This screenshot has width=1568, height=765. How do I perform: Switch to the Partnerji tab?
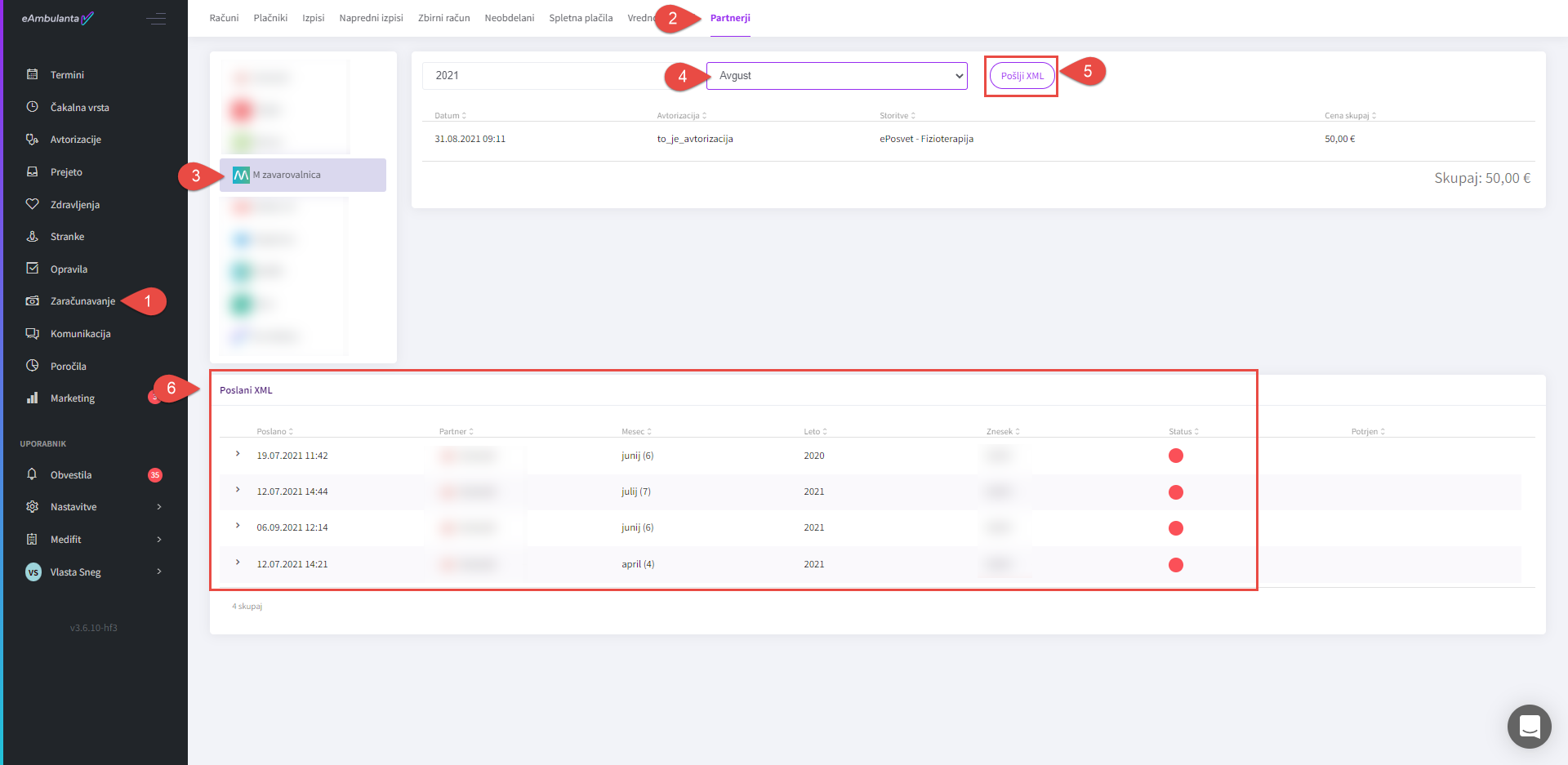pyautogui.click(x=729, y=18)
